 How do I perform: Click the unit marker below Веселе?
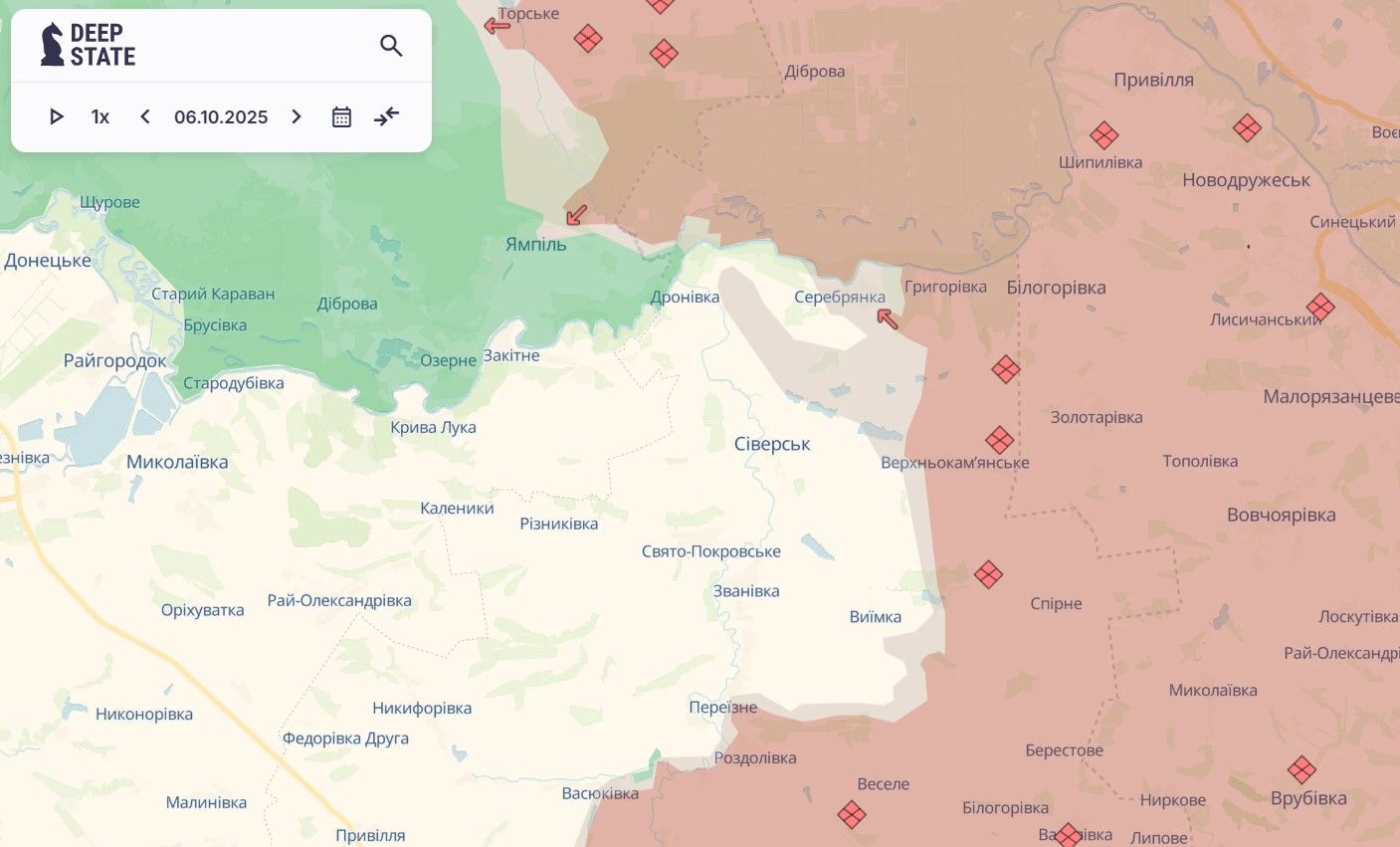(851, 815)
